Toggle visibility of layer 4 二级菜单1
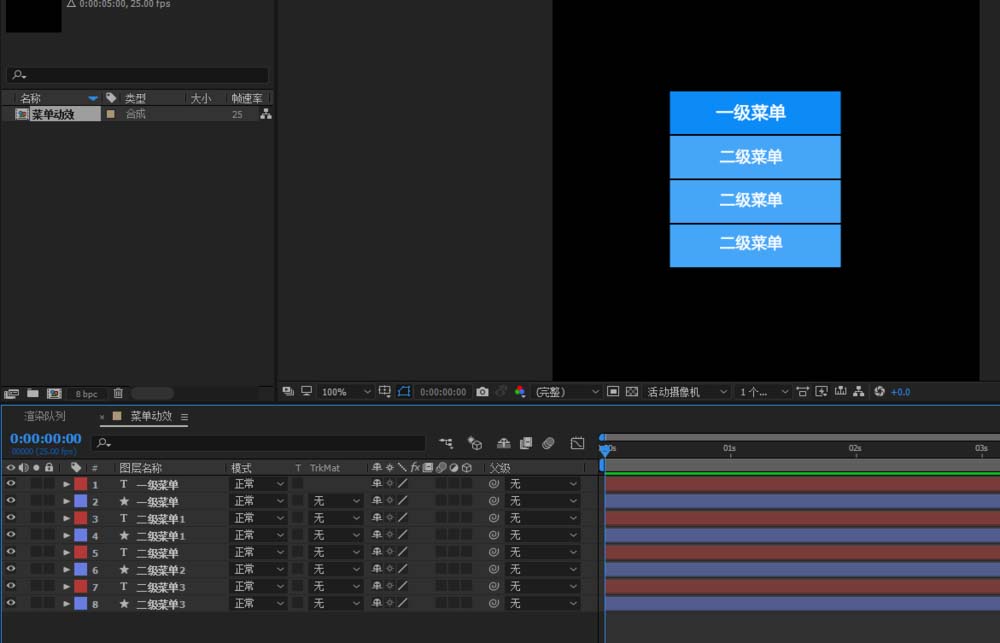1000x643 pixels. tap(11, 535)
